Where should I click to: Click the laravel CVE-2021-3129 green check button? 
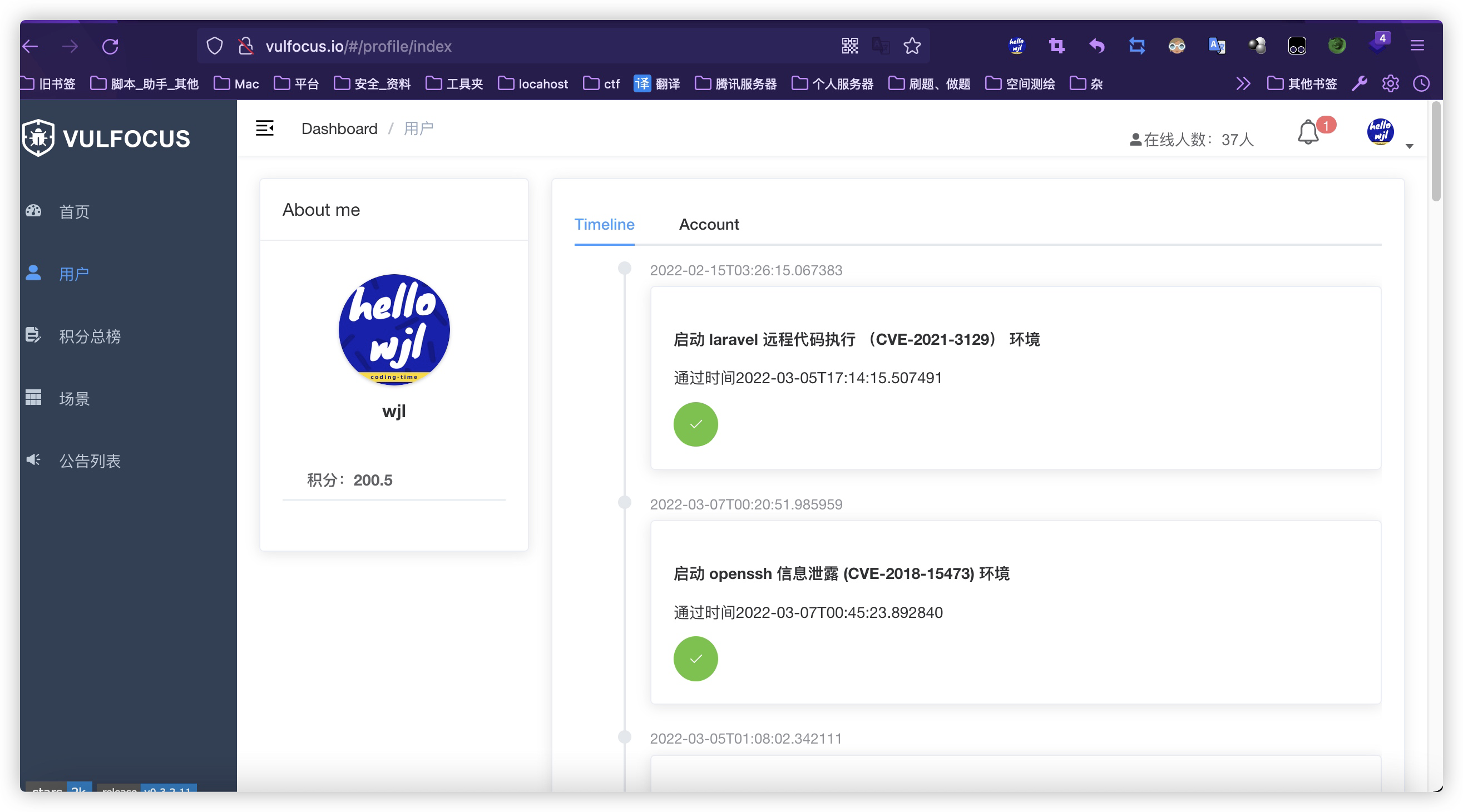(x=696, y=424)
